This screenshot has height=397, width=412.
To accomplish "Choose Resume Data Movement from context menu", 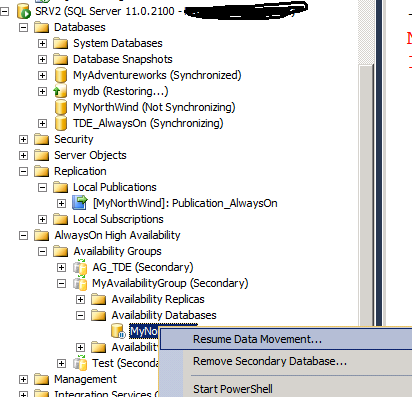I will point(287,339).
